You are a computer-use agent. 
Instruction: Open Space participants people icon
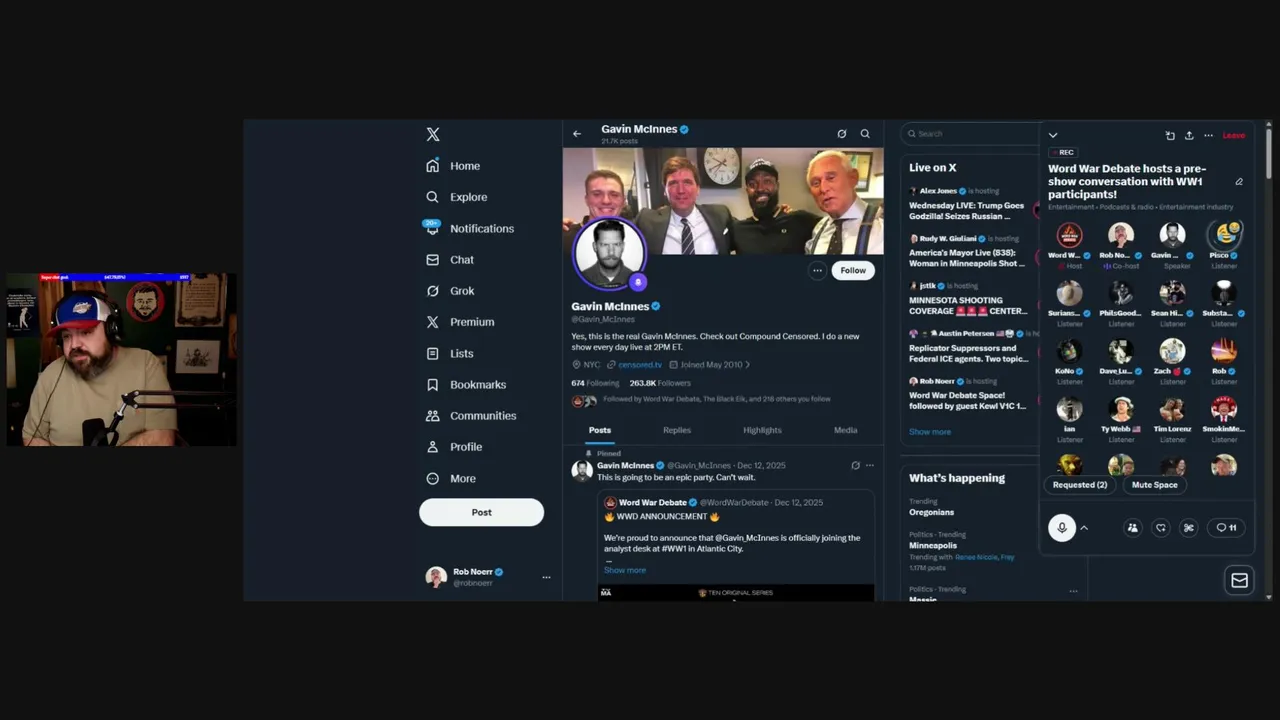click(x=1132, y=528)
